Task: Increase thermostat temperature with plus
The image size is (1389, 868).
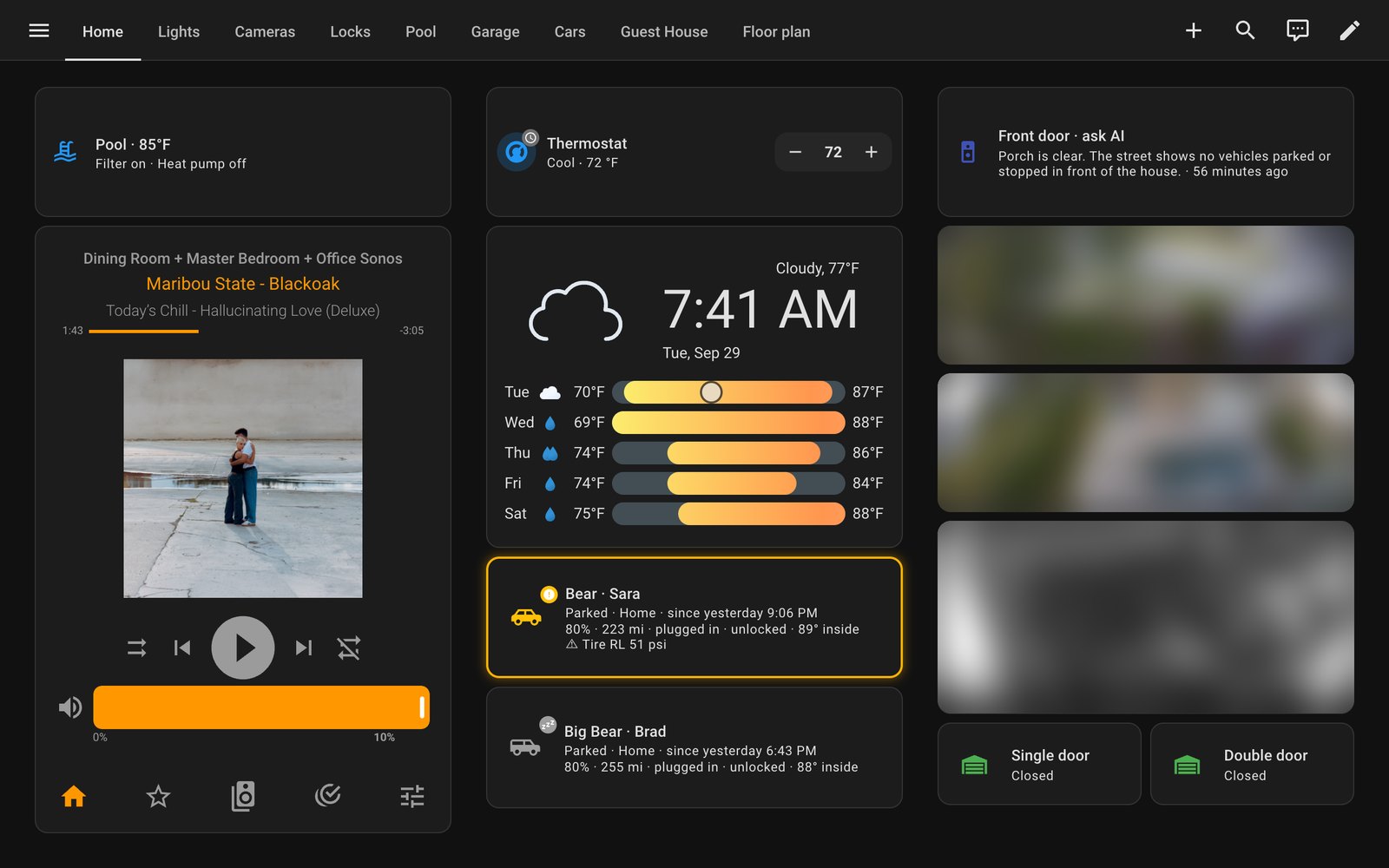Action: pos(872,152)
